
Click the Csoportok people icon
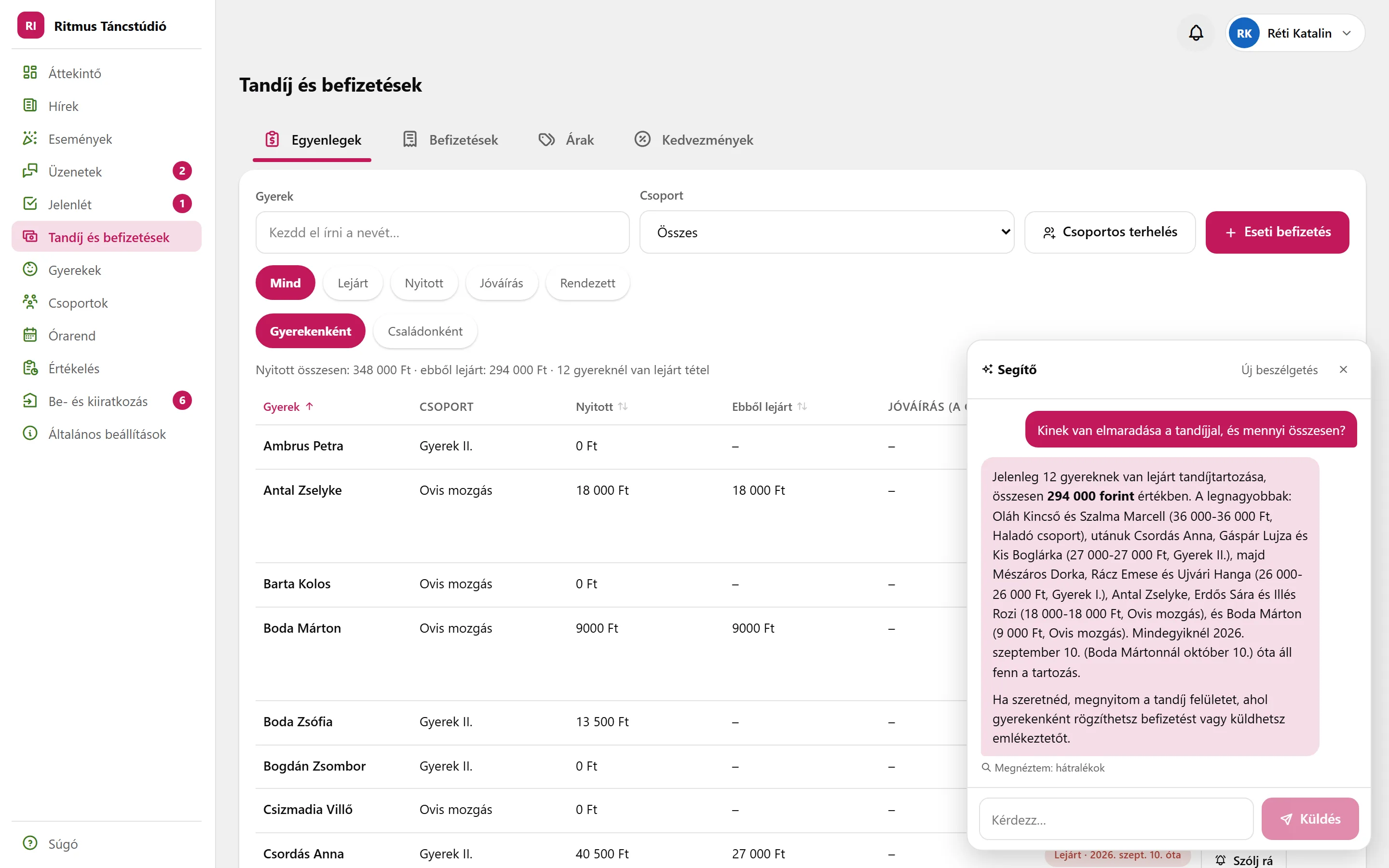click(x=30, y=302)
